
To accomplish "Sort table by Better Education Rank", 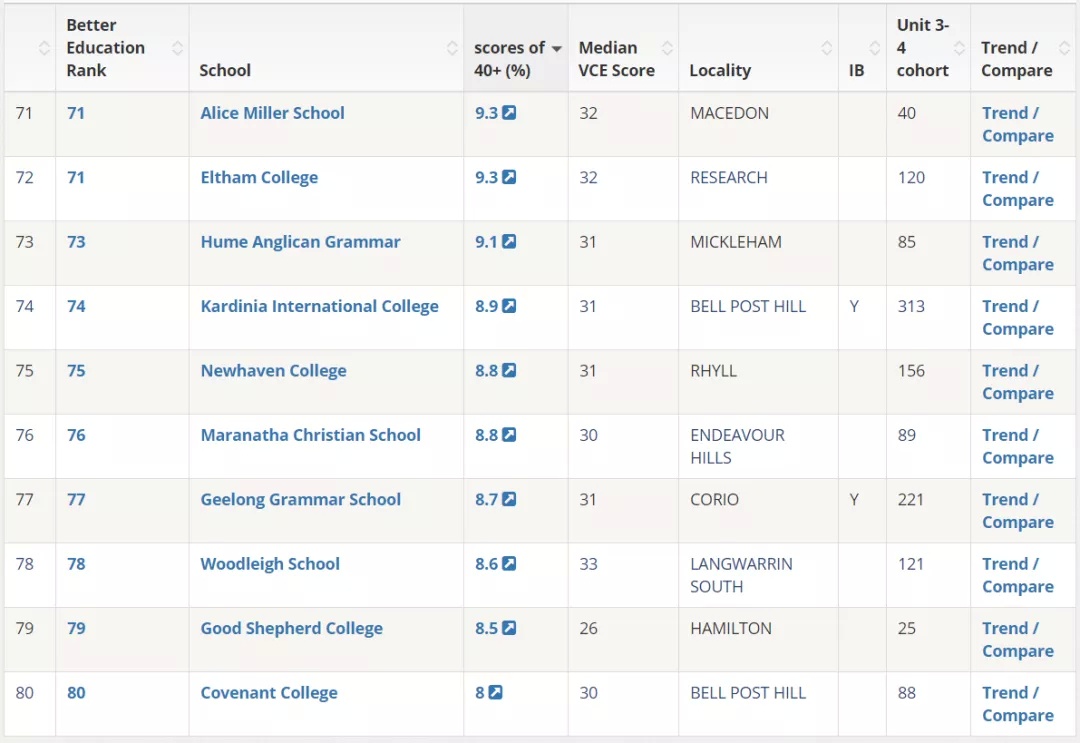I will click(x=177, y=48).
